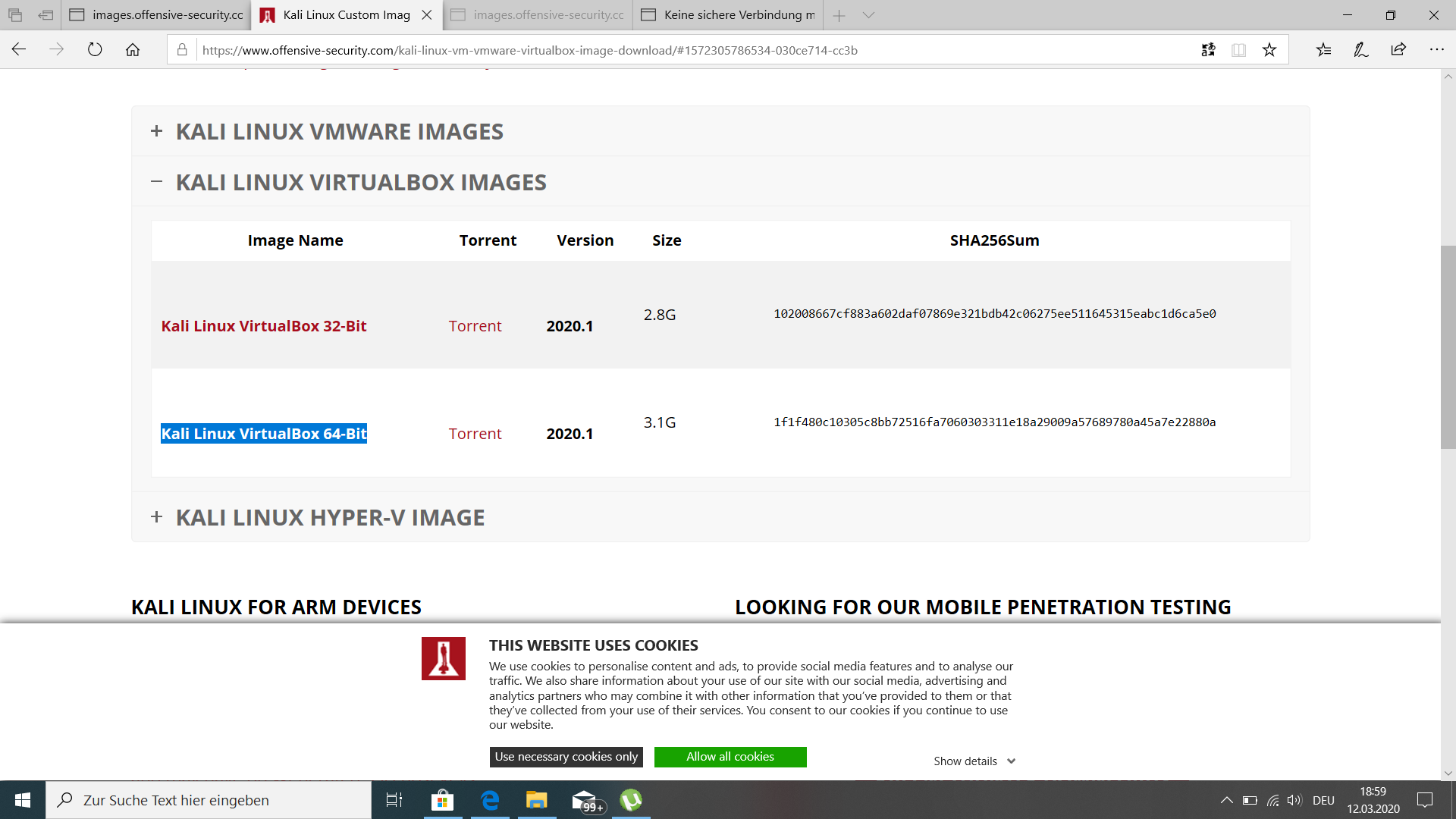Click the add notes pen icon
Image resolution: width=1456 pixels, height=819 pixels.
(1360, 50)
